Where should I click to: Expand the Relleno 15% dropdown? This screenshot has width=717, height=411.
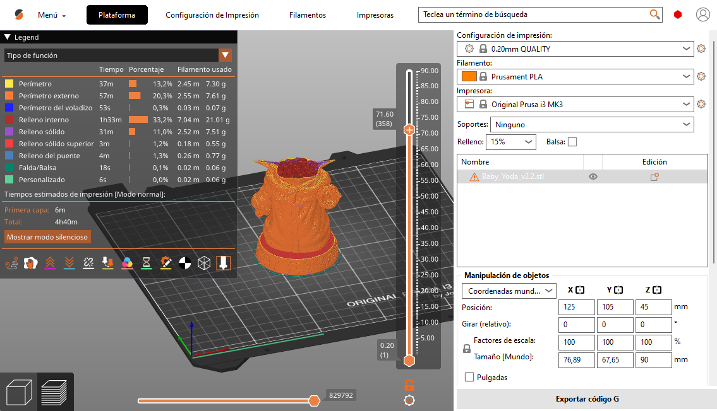(x=511, y=142)
